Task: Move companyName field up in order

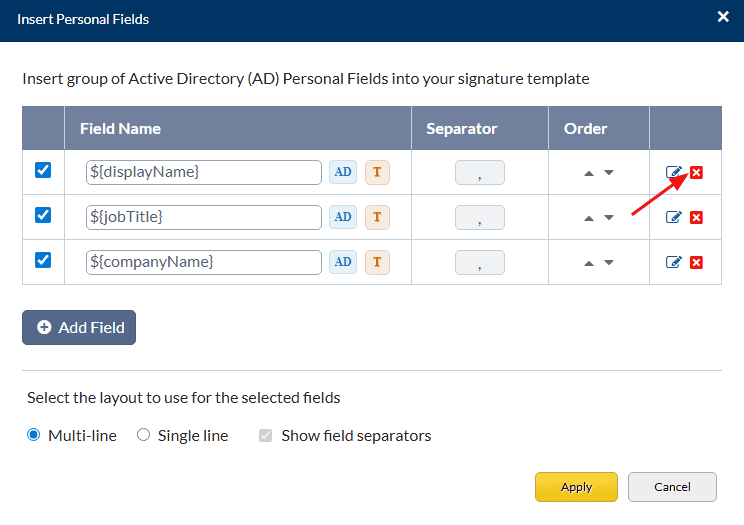Action: pyautogui.click(x=589, y=263)
